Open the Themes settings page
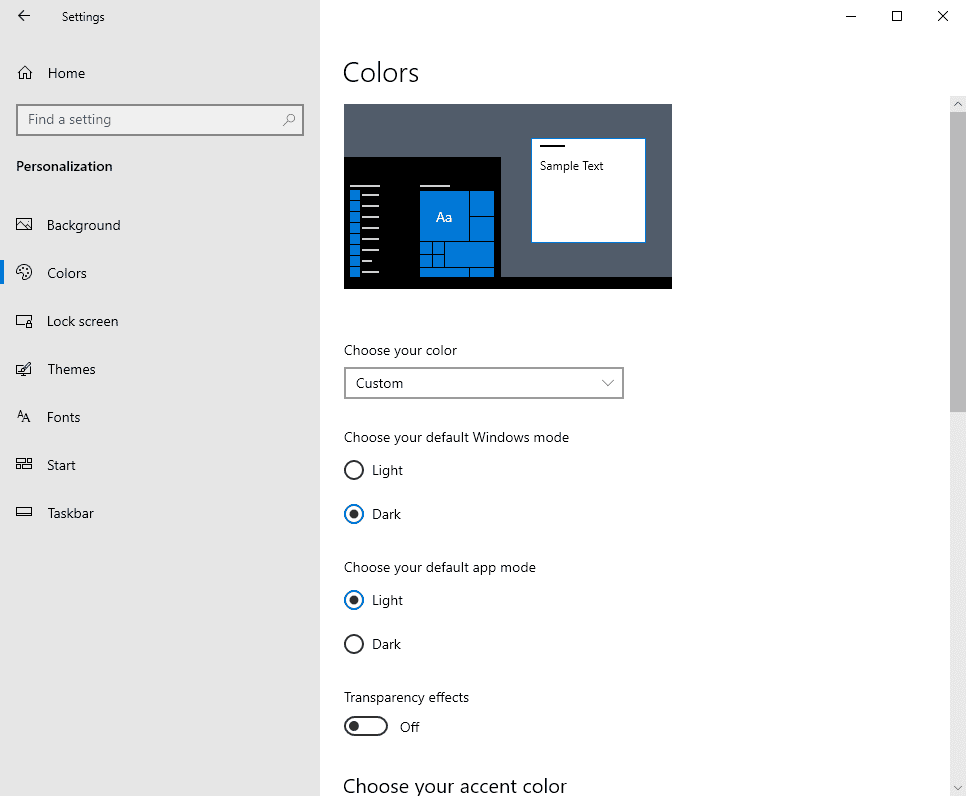 [x=160, y=369]
